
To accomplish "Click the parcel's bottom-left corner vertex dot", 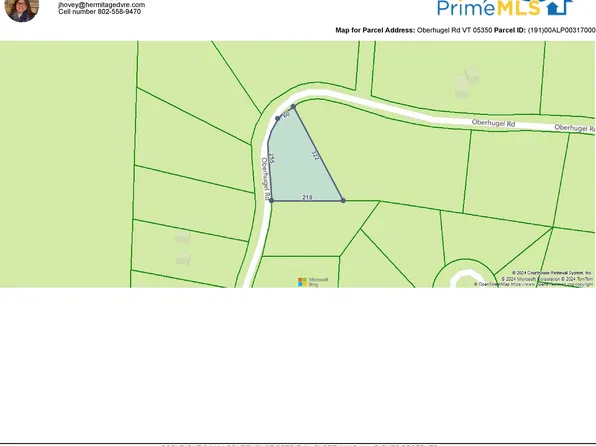I will [x=271, y=200].
